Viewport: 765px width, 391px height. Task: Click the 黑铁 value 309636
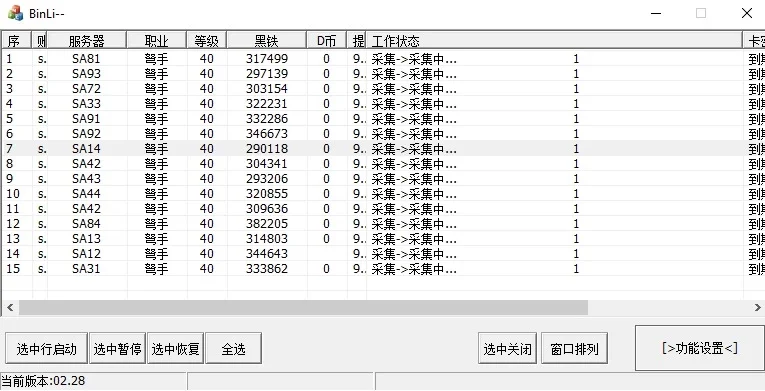[x=267, y=208]
